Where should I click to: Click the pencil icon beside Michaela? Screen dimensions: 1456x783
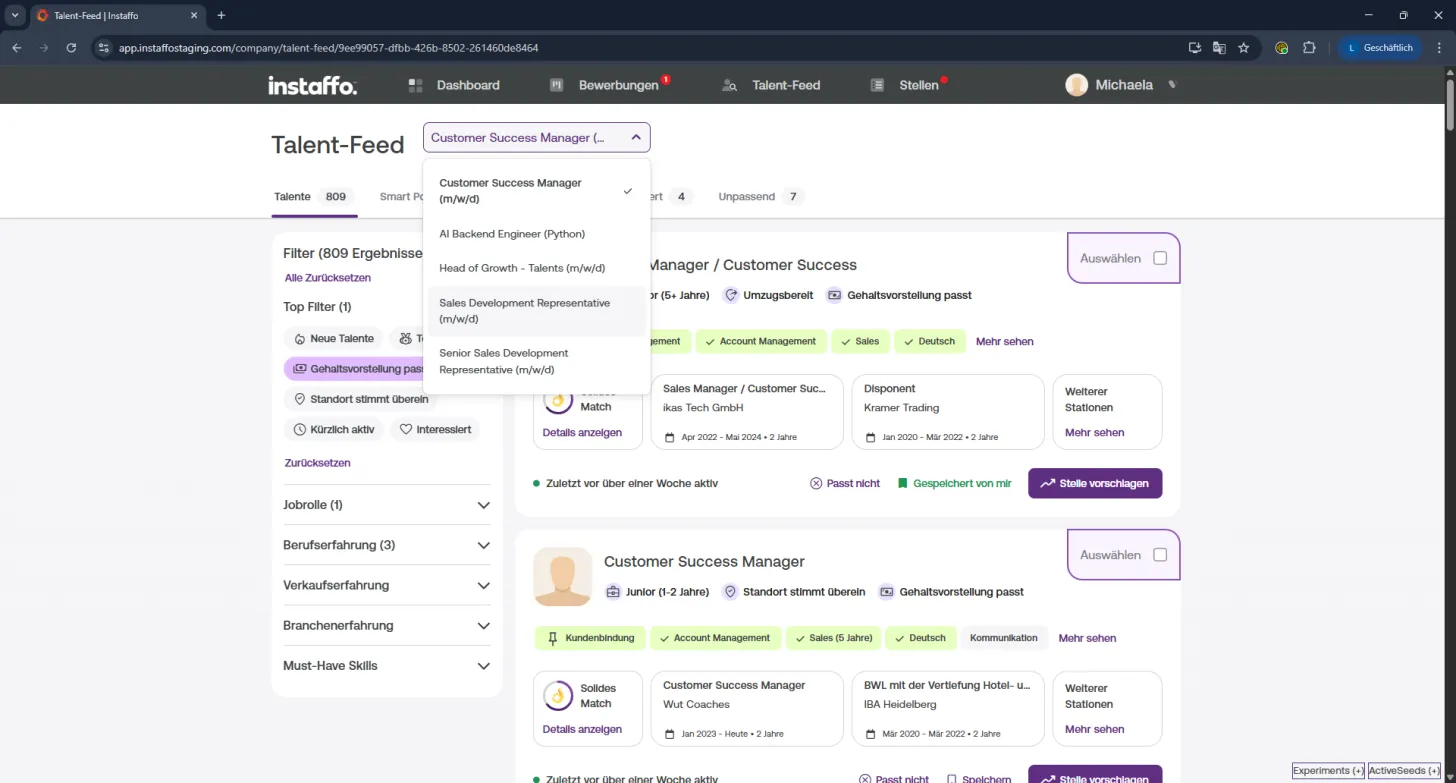(1172, 85)
